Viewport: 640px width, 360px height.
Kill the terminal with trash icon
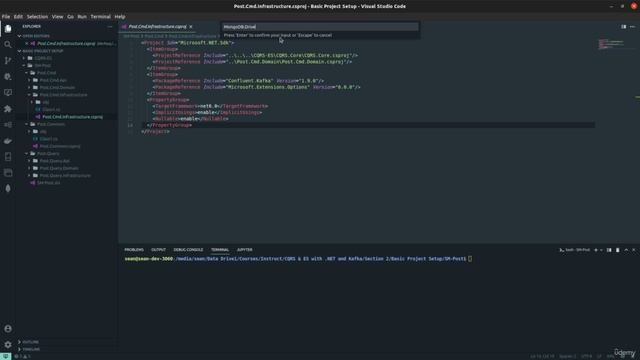click(x=618, y=250)
